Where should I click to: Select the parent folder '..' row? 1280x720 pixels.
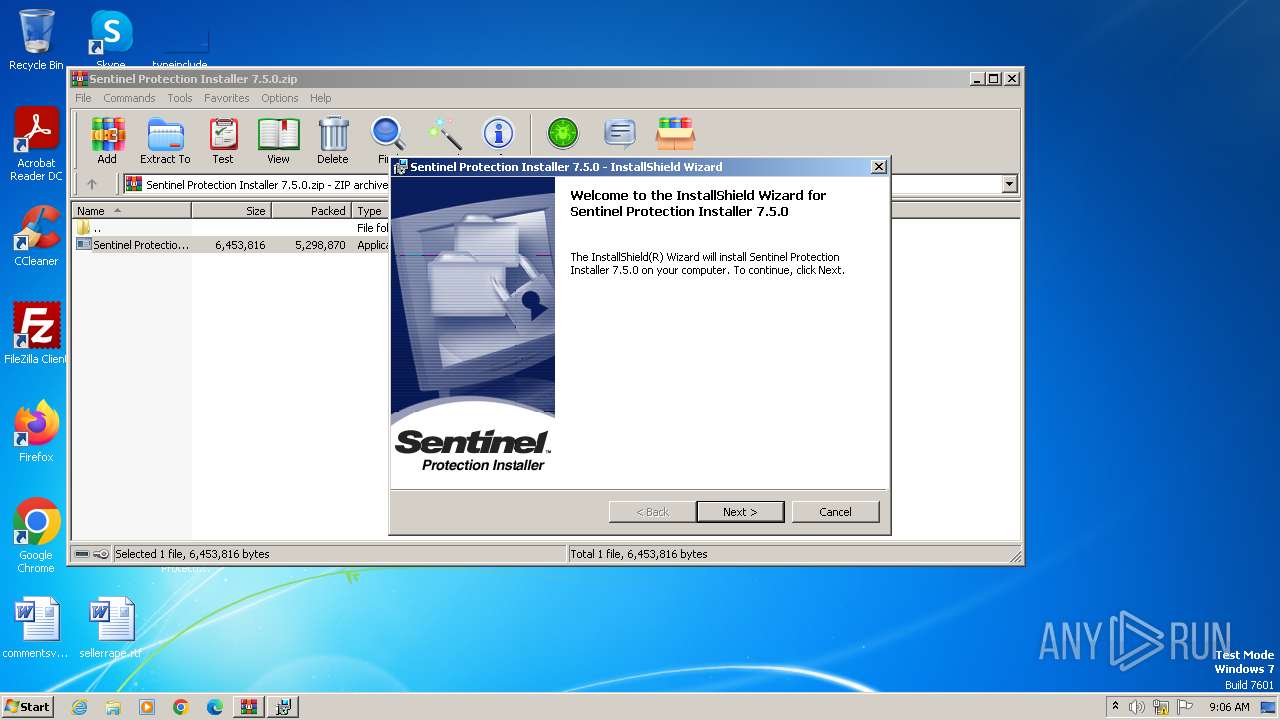click(x=231, y=228)
